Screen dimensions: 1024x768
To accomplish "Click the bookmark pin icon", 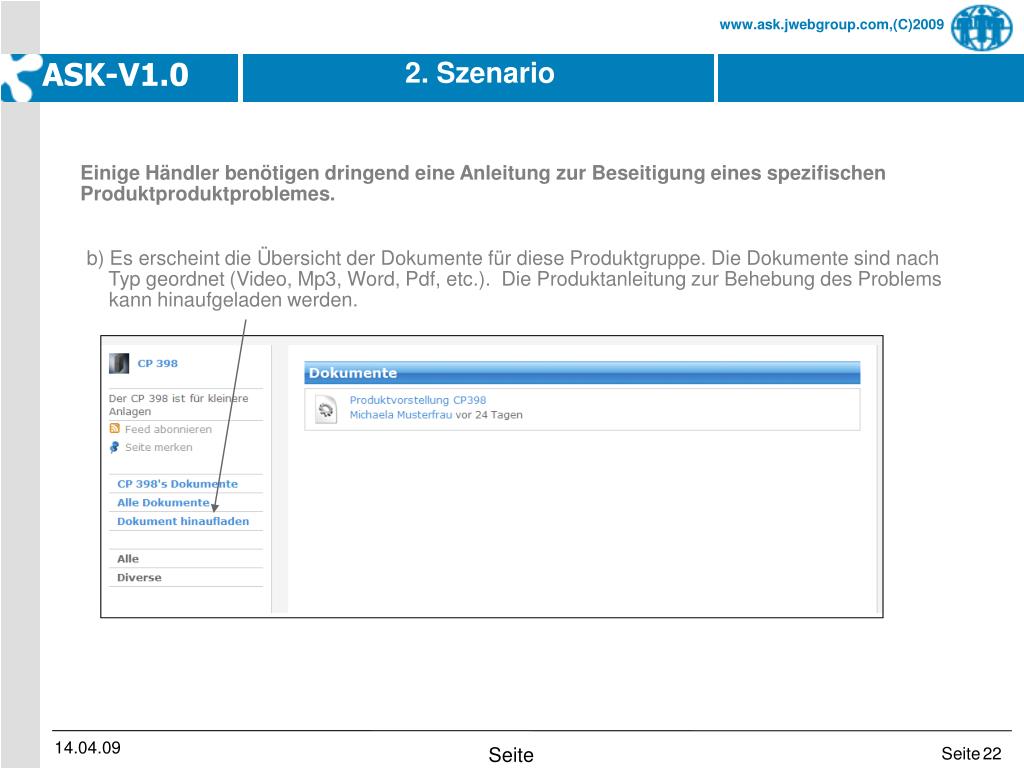I will click(114, 447).
